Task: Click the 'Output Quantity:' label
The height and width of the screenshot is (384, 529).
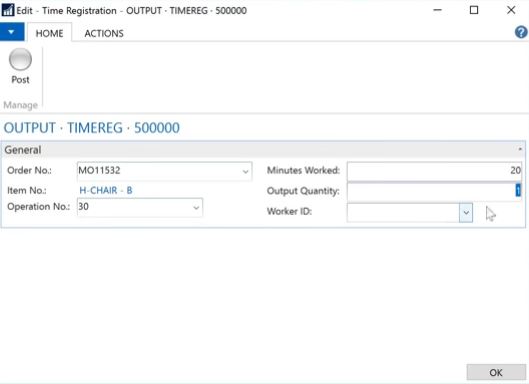Action: click(303, 191)
